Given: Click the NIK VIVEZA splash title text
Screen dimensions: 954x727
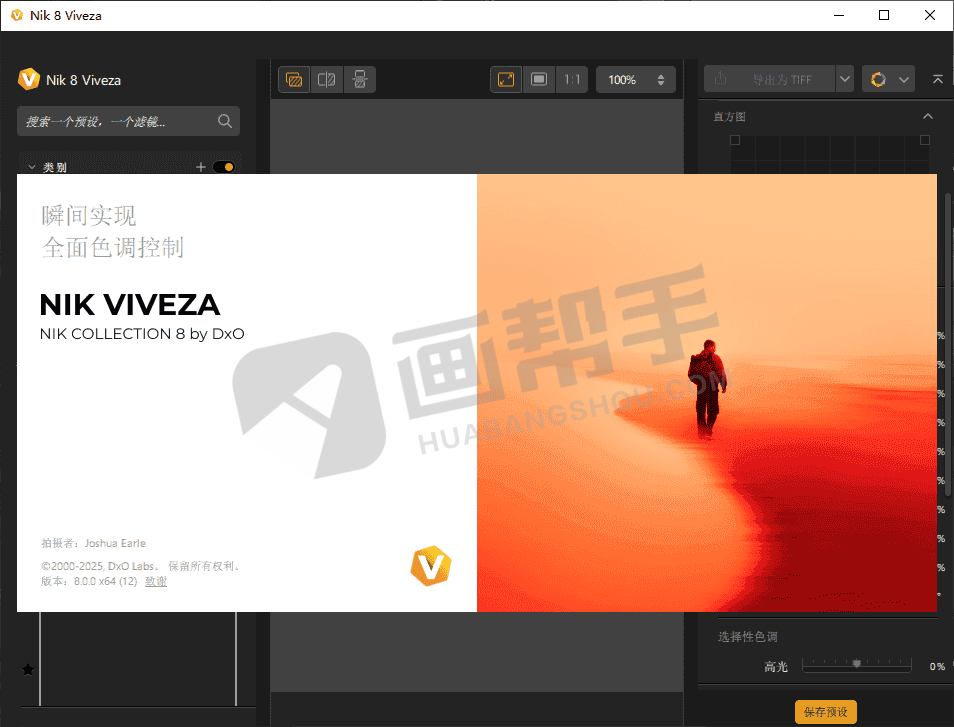Looking at the screenshot, I should click(x=130, y=305).
